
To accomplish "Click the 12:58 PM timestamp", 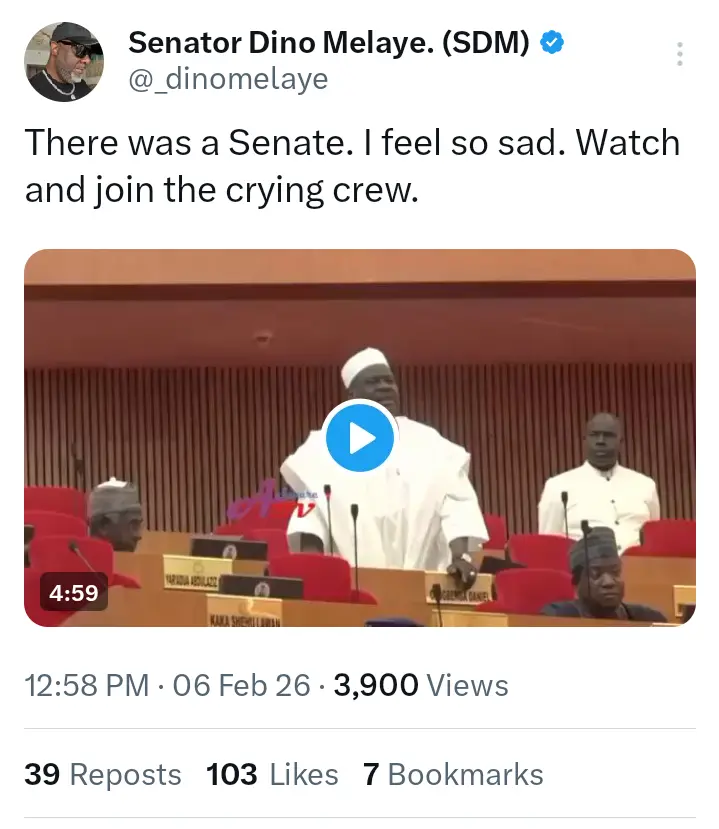I will tap(87, 685).
